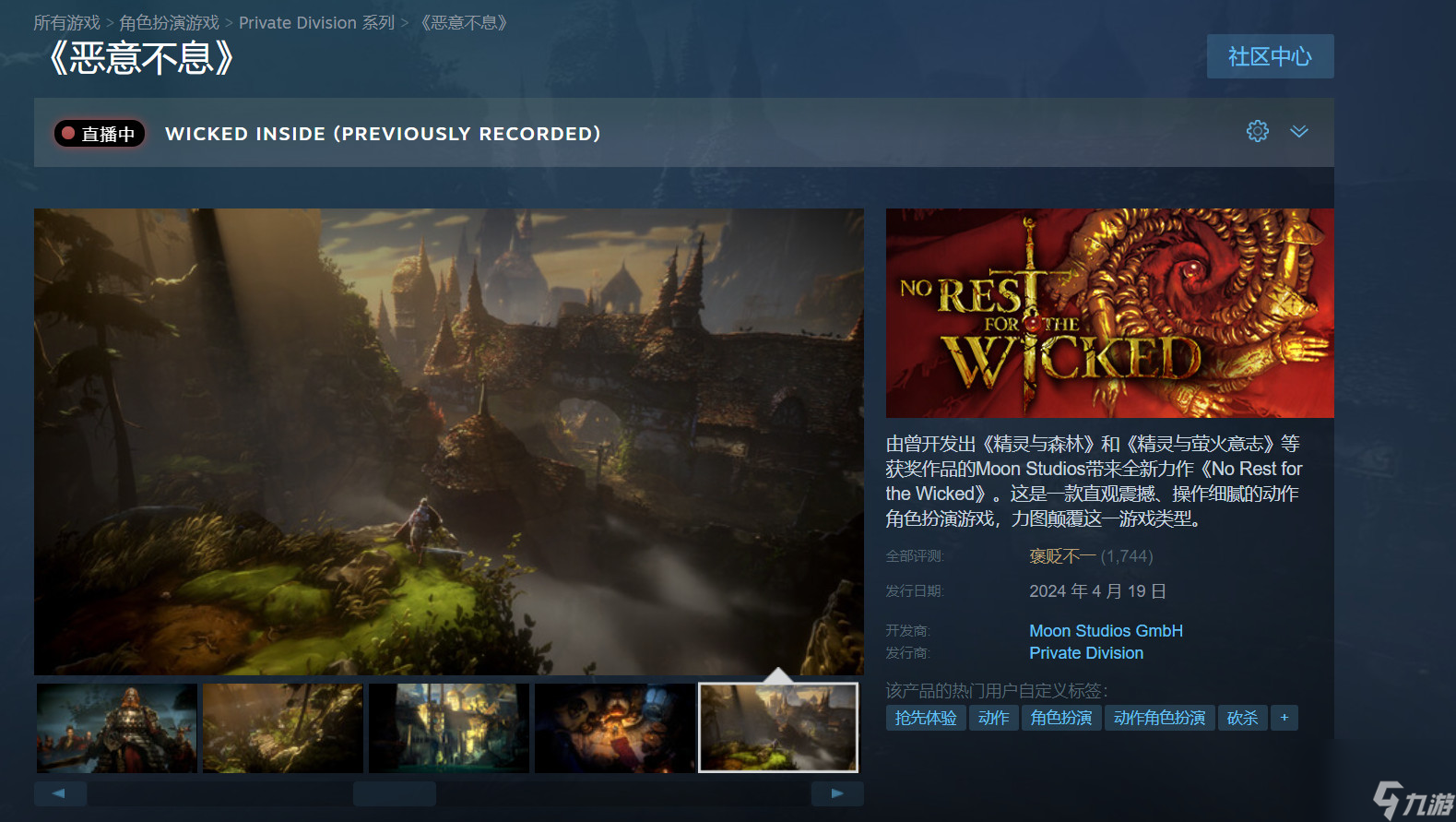Click the 《恶意不息》 page title
Image resolution: width=1456 pixels, height=822 pixels.
pos(140,58)
